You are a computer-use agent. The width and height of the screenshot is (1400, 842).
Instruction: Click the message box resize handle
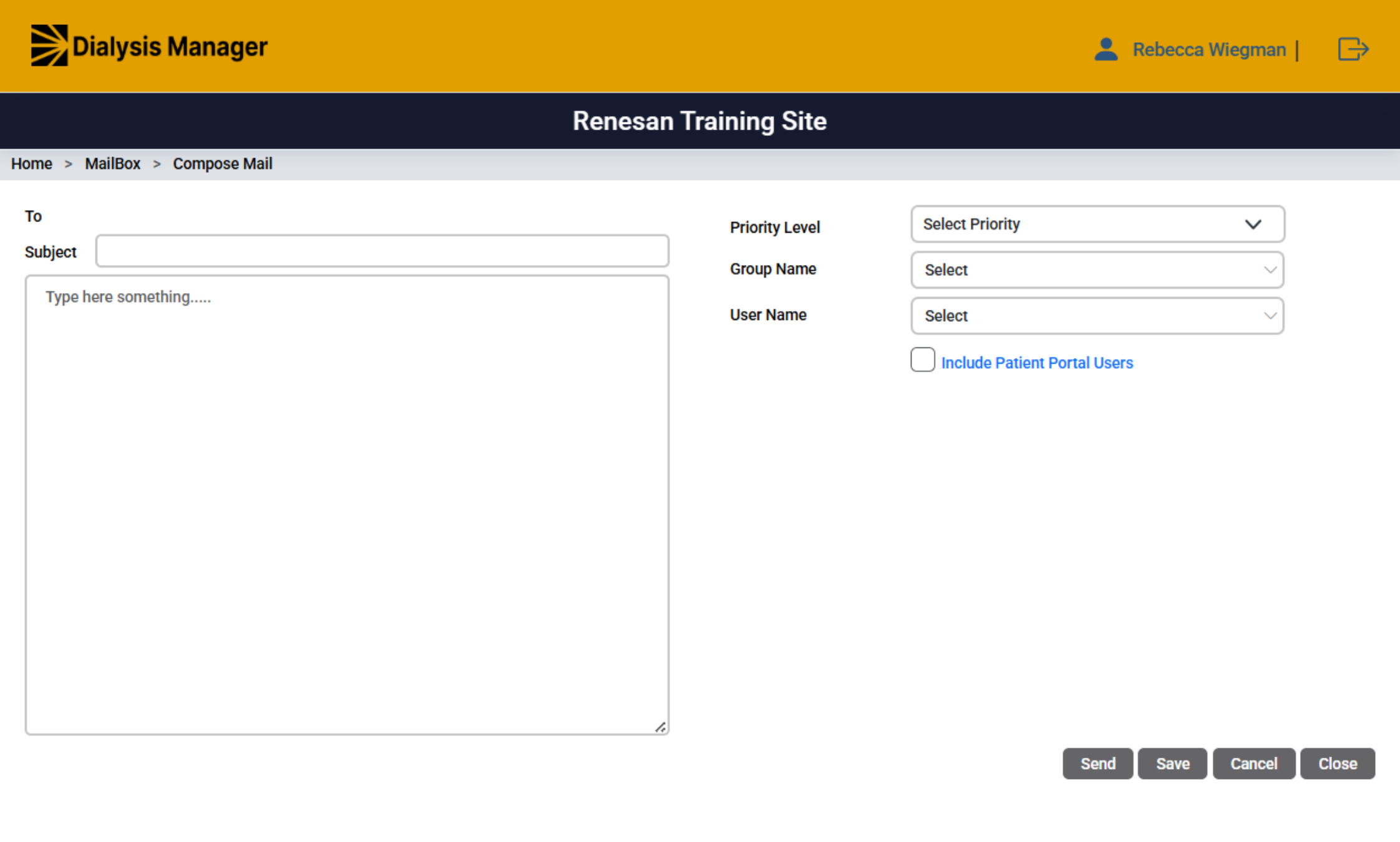tap(661, 727)
